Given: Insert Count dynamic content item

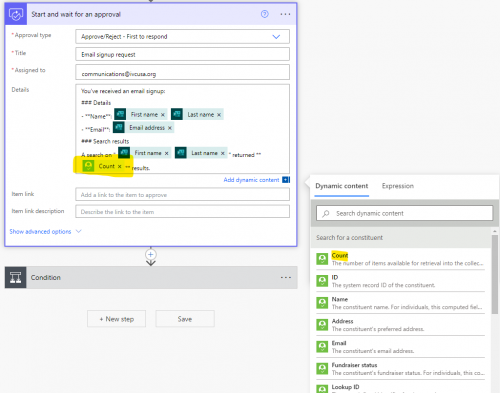Looking at the screenshot, I should pos(401,259).
